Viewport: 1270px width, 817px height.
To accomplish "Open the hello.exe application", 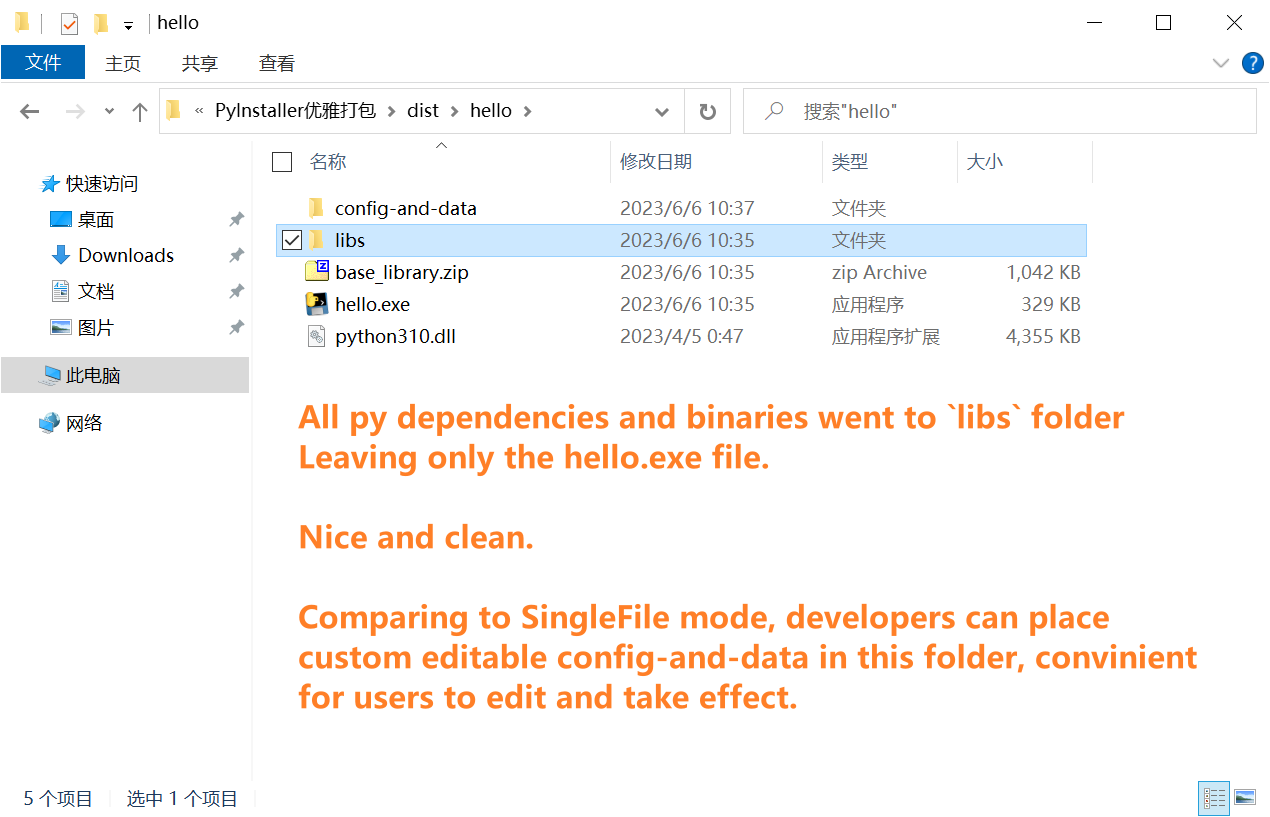I will [373, 304].
